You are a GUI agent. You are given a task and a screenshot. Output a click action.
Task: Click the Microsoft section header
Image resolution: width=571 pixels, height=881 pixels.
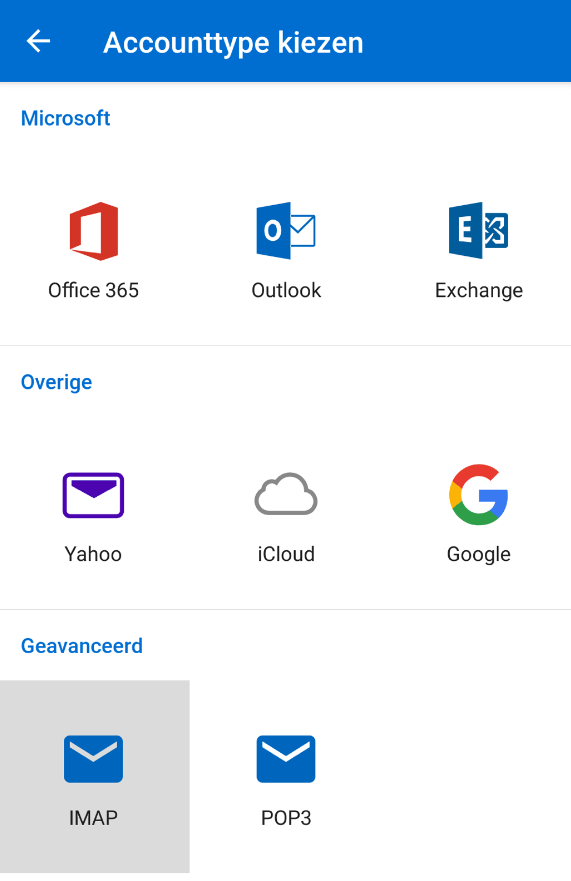[66, 119]
